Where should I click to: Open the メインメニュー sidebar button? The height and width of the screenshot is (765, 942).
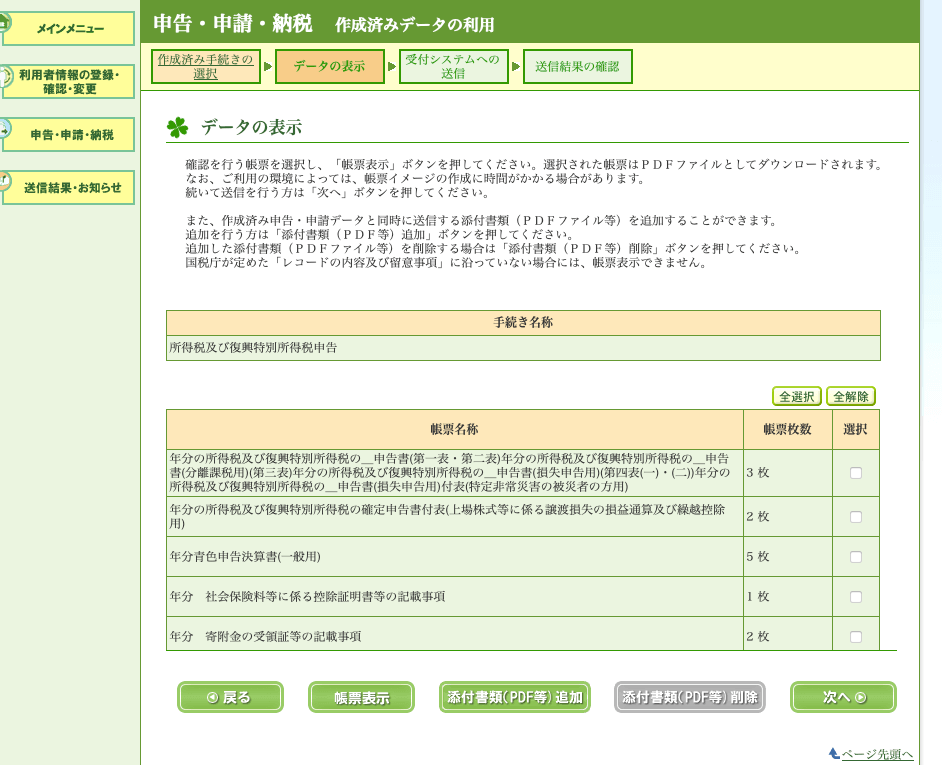pos(67,28)
